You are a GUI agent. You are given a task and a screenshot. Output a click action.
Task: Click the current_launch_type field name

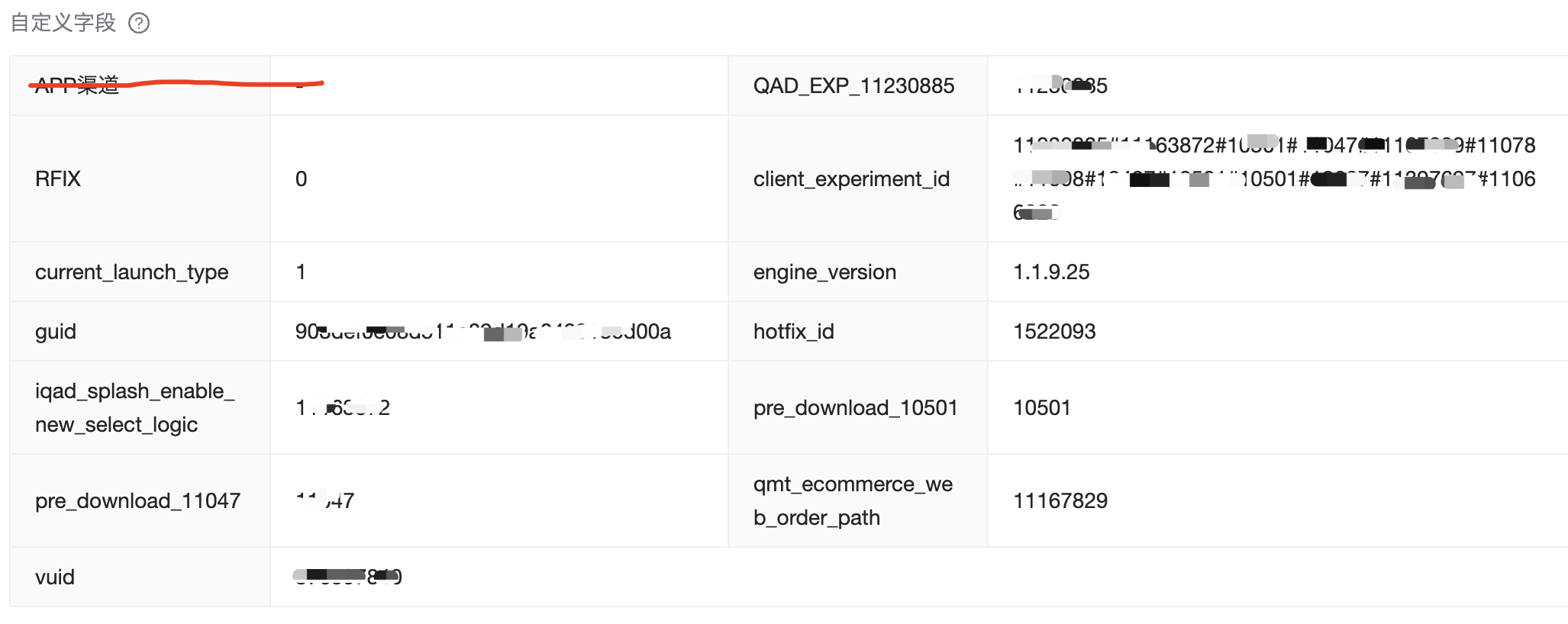click(131, 272)
